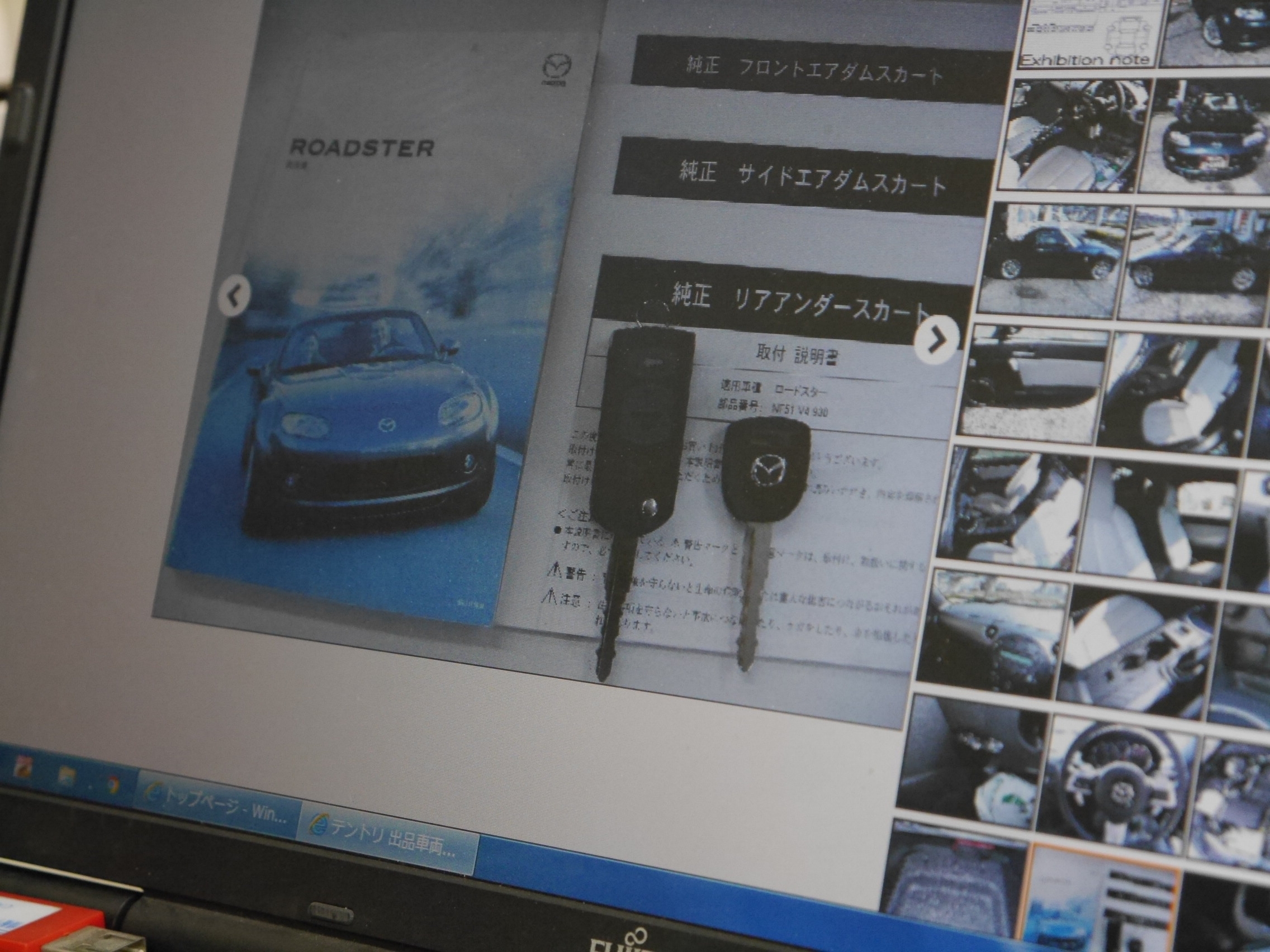Switch to the トップページ Internet Explorer window
The height and width of the screenshot is (952, 1270).
click(217, 805)
